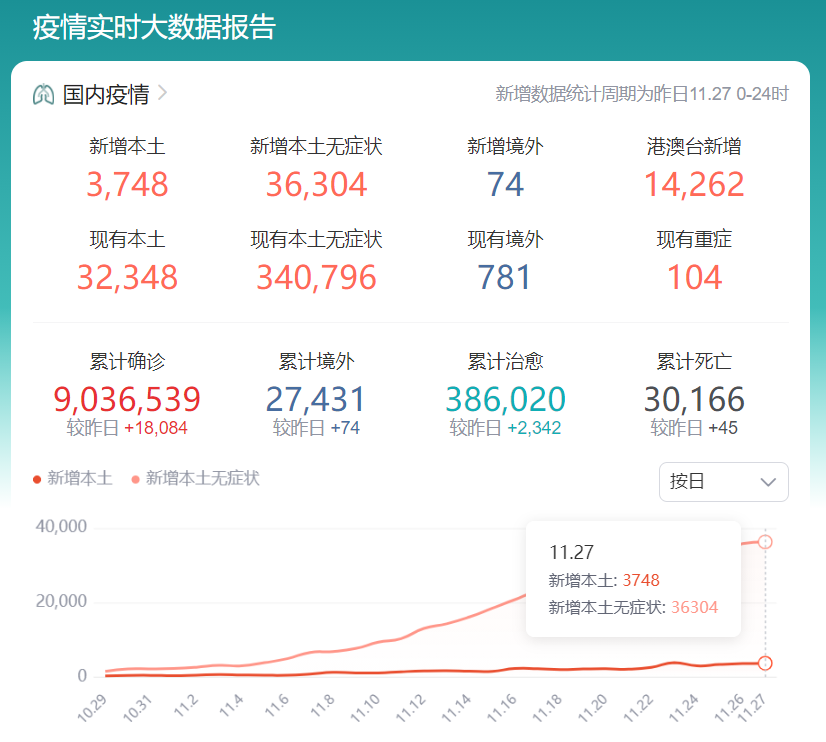
Task: Expand the 国内疫情 chevron arrow
Action: (x=163, y=94)
